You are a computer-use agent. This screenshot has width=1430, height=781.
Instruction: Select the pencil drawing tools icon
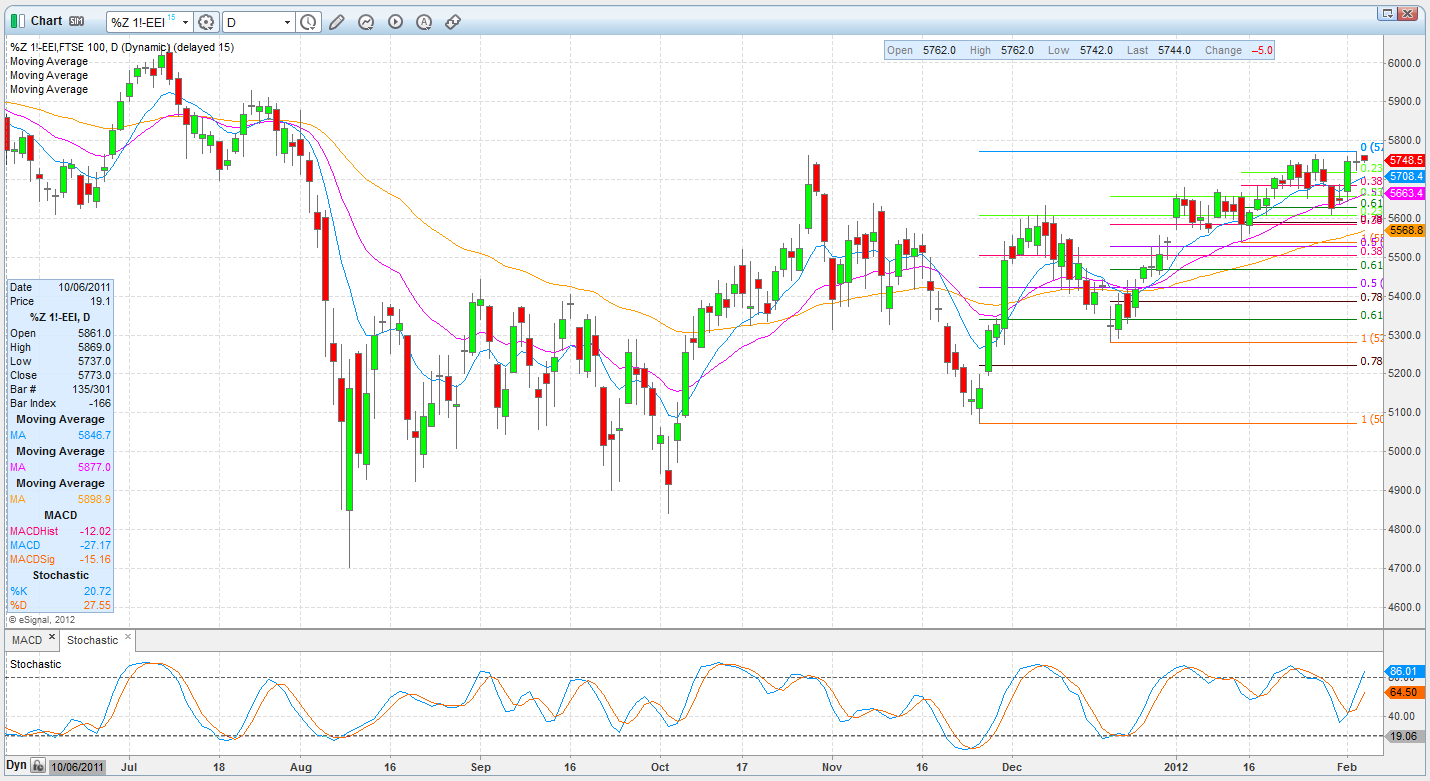(337, 22)
